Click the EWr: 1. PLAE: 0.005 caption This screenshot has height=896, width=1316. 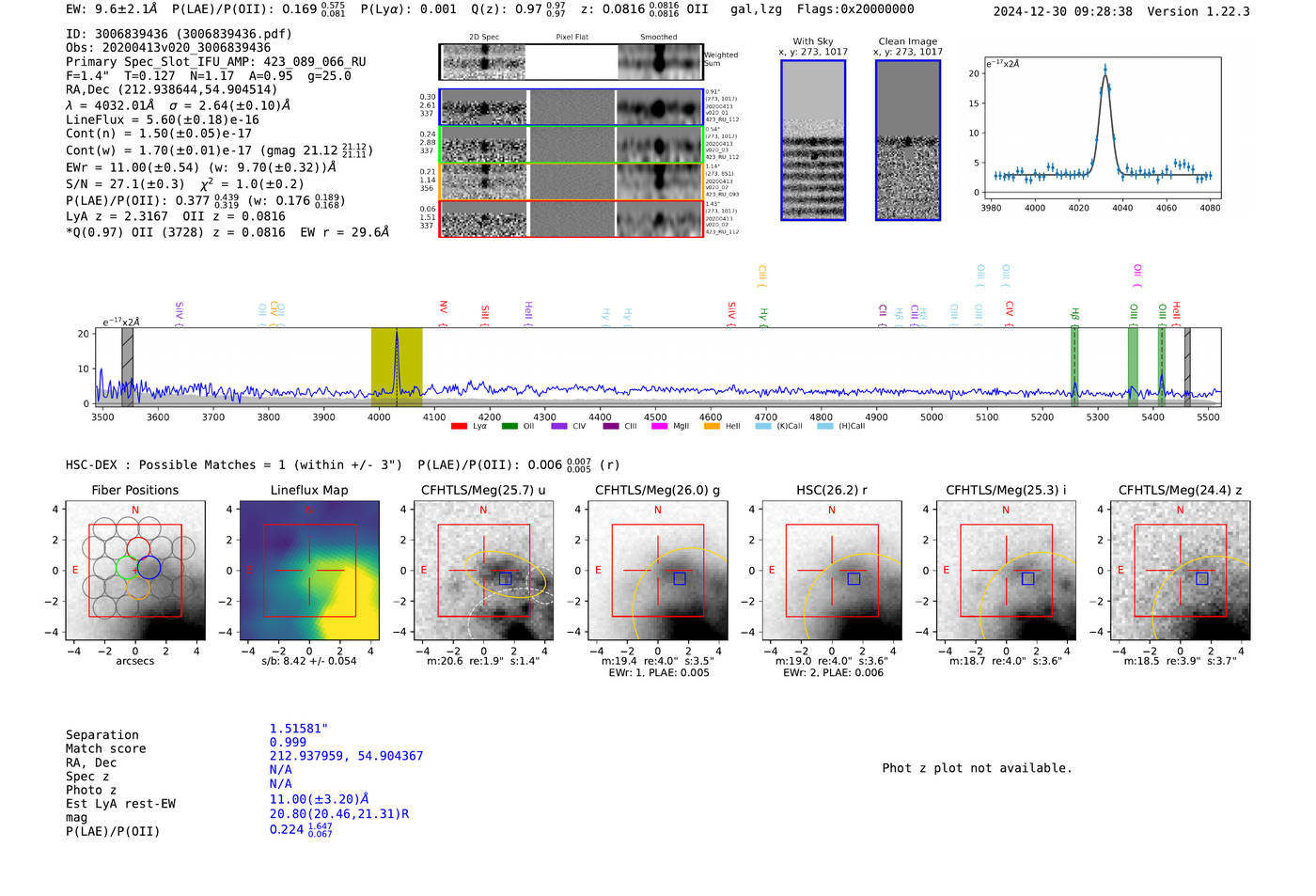click(x=659, y=672)
